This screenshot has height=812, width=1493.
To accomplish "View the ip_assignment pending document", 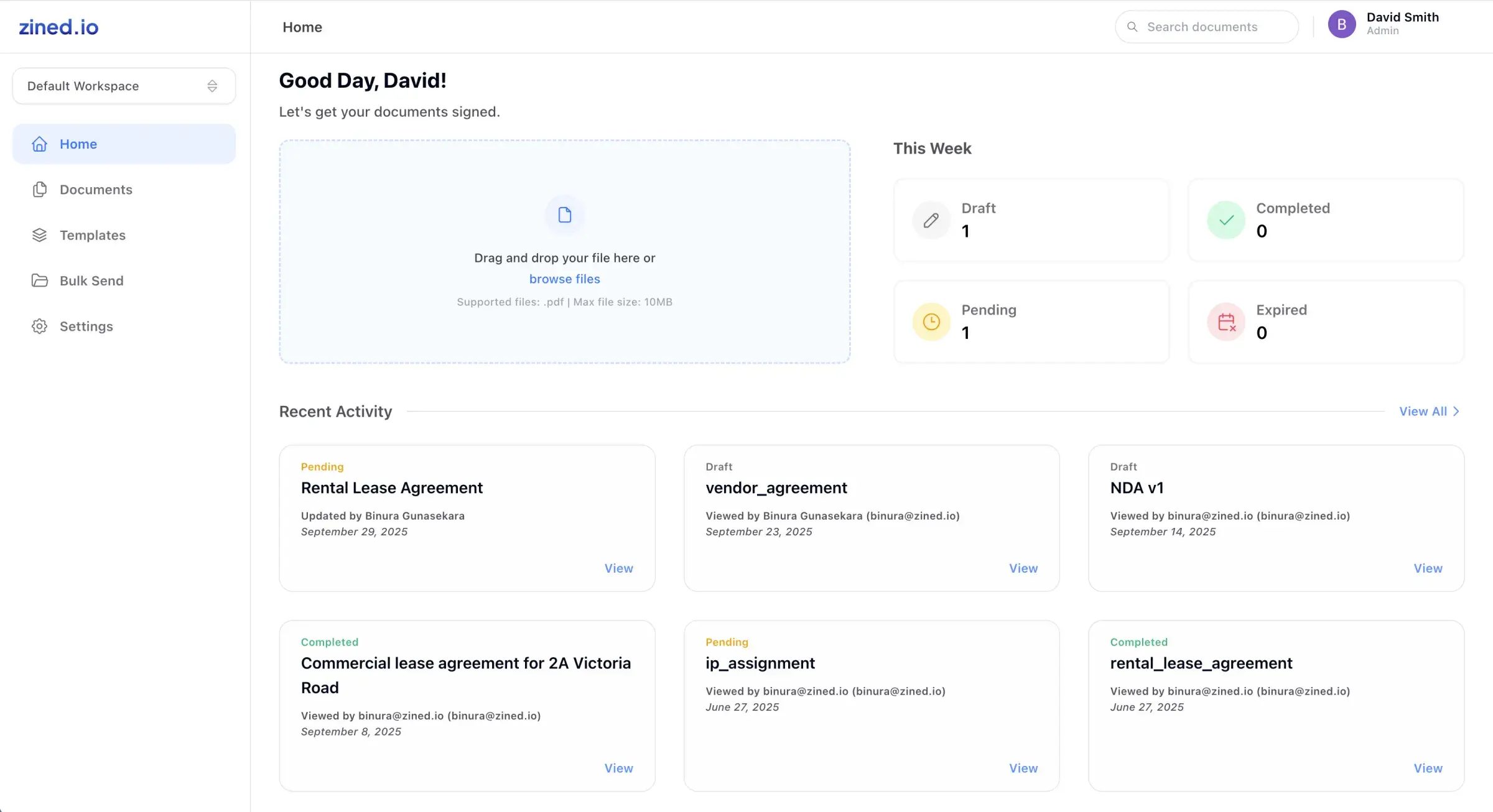I will pos(1023,768).
